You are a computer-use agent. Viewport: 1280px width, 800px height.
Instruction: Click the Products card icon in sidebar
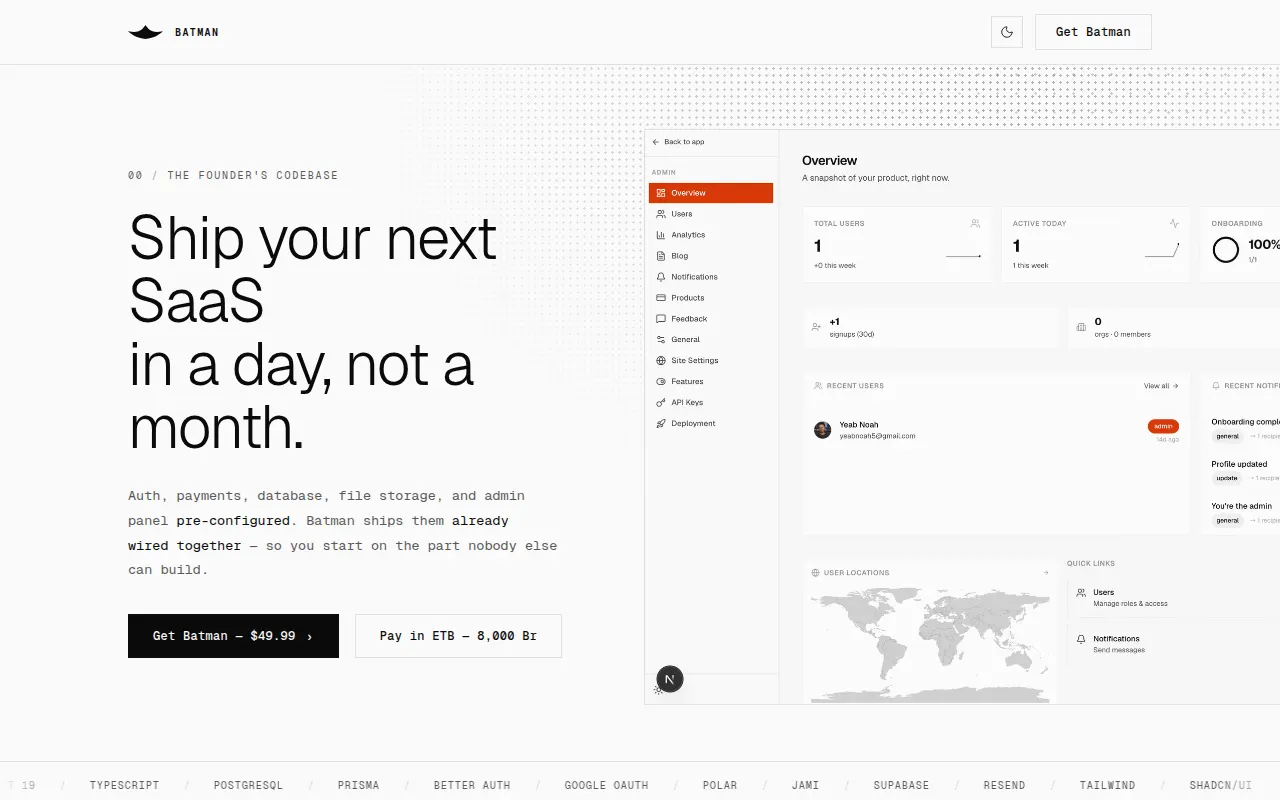click(x=661, y=298)
